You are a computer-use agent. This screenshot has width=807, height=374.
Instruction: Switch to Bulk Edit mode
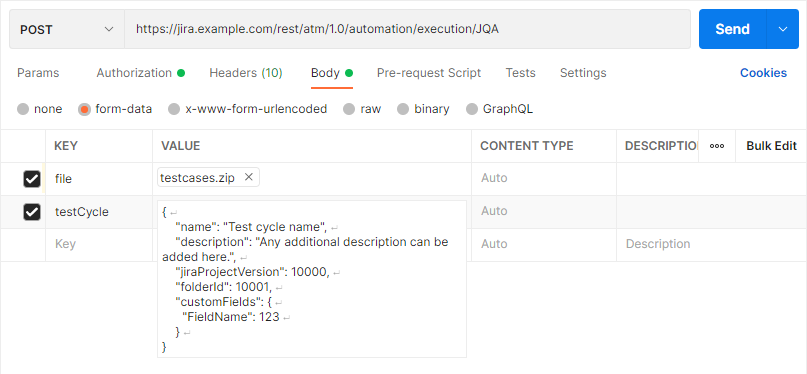[x=771, y=146]
